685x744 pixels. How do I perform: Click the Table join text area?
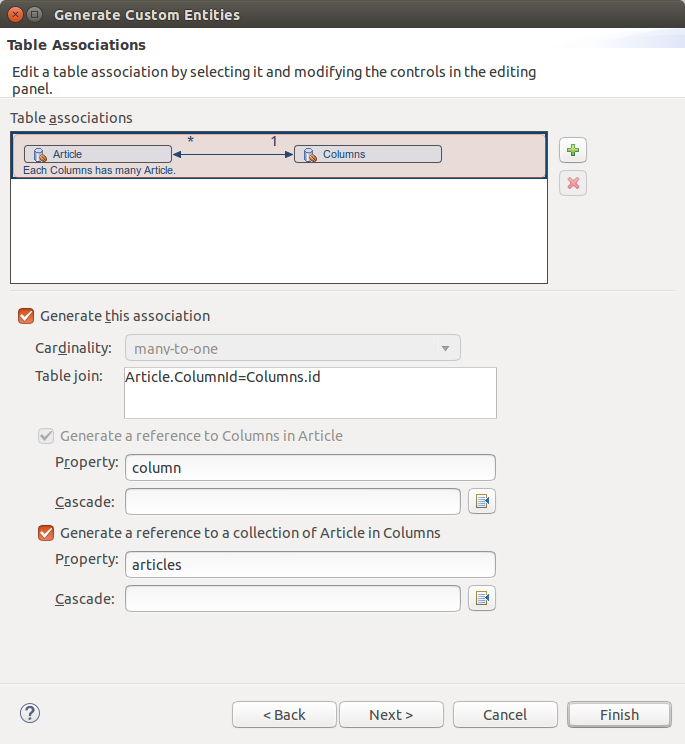[x=310, y=393]
